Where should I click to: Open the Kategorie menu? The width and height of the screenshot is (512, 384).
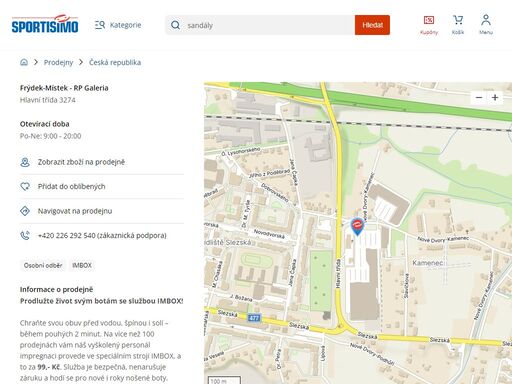(x=118, y=25)
